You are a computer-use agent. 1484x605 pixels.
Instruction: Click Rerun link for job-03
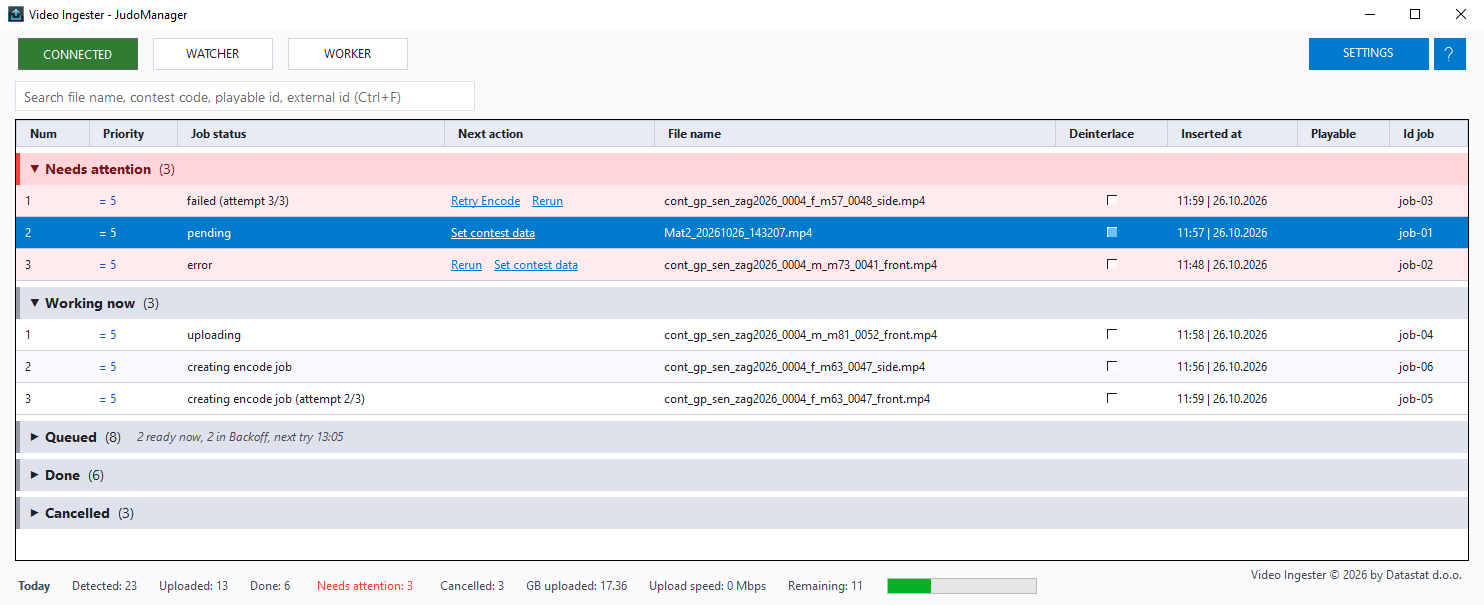tap(547, 201)
